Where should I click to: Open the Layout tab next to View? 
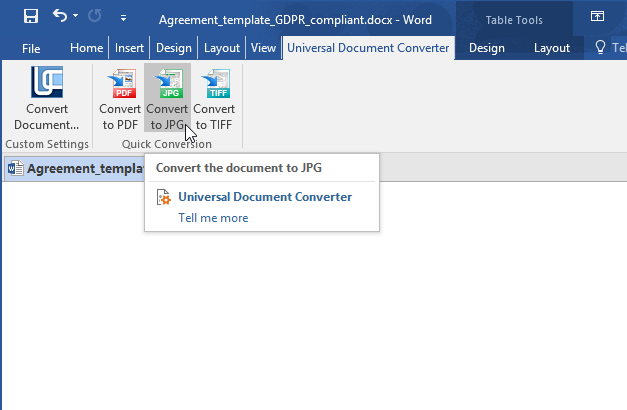click(x=222, y=48)
